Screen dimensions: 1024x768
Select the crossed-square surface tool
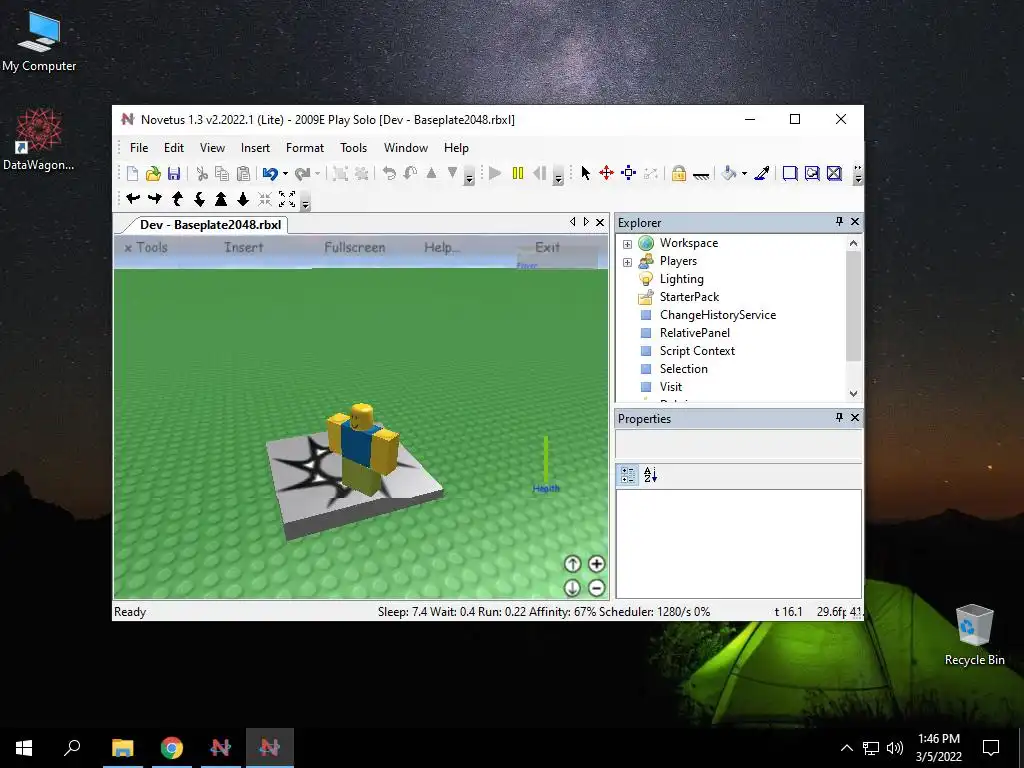(834, 173)
